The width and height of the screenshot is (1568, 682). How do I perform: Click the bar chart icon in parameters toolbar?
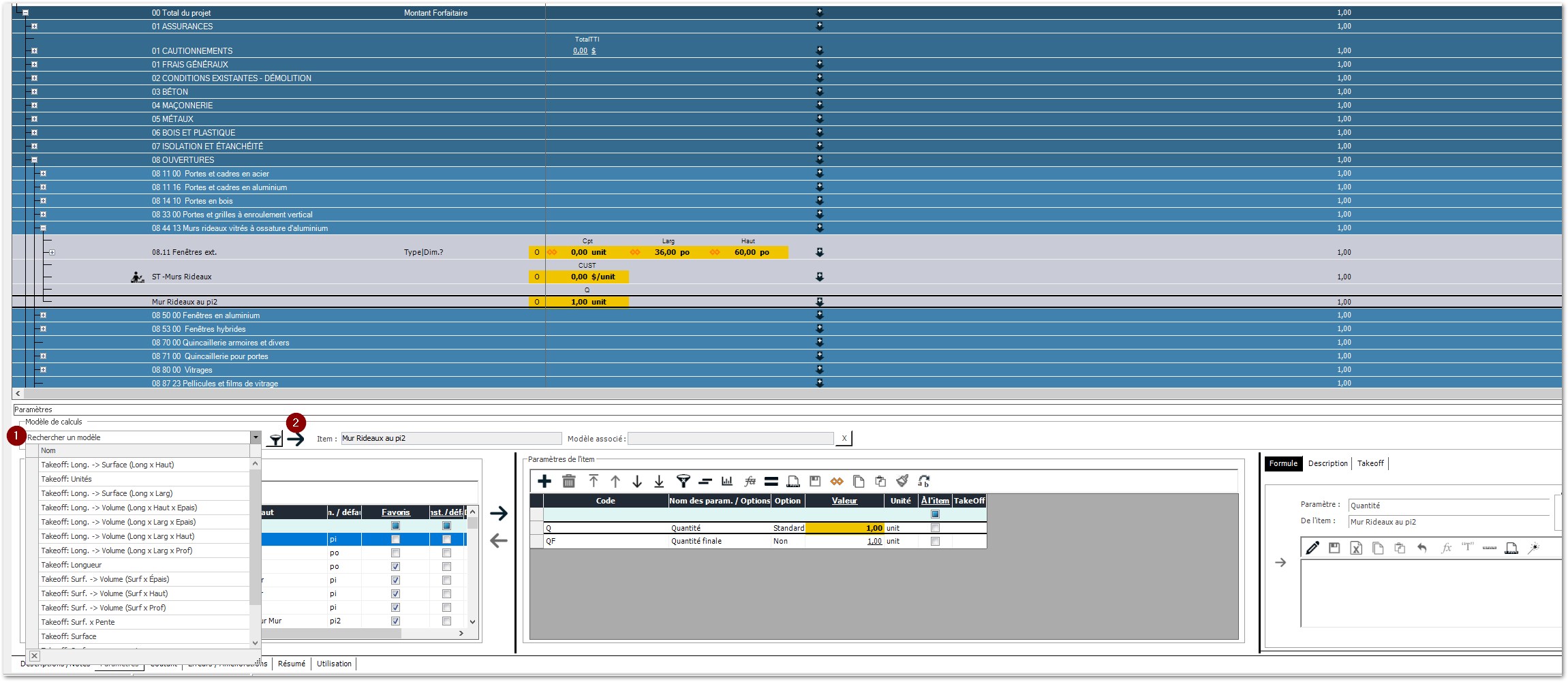point(727,482)
